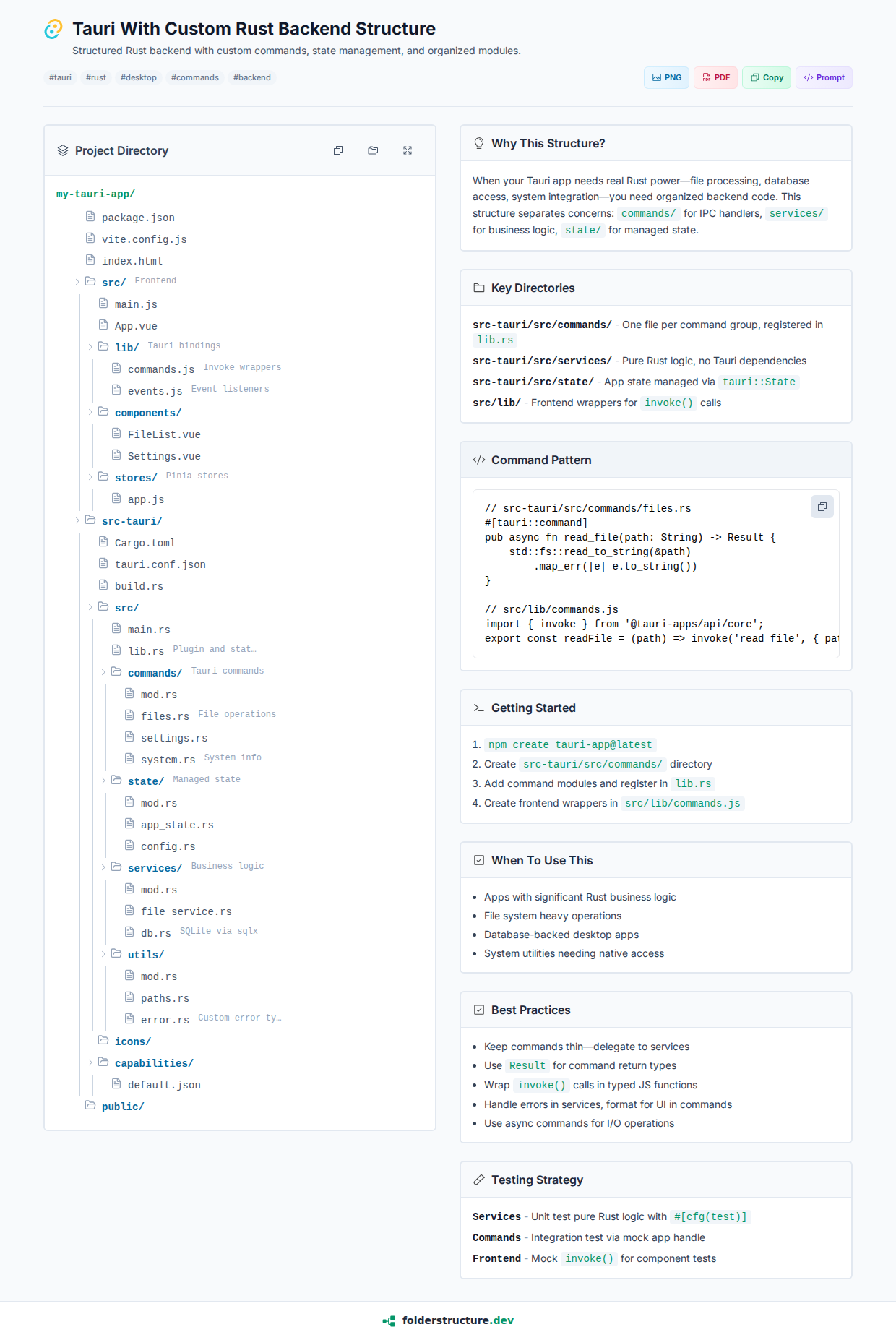Click the fullscreen expand icon in Project Directory
896x1340 pixels.
point(408,150)
